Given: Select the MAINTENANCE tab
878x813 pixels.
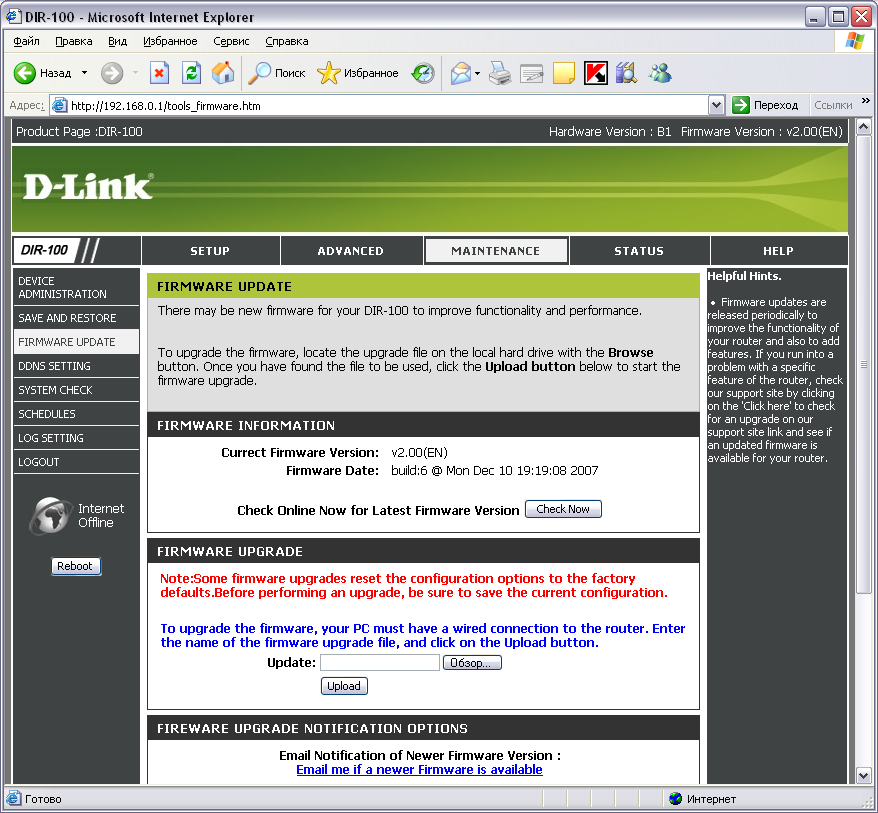Looking at the screenshot, I should 496,251.
